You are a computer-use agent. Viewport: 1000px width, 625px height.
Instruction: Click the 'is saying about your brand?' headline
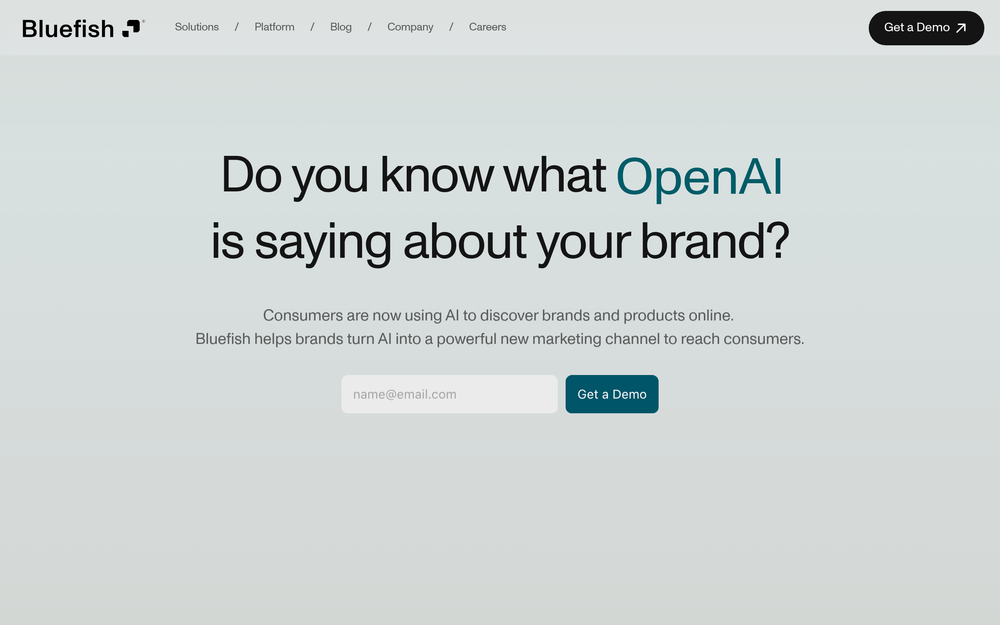click(500, 242)
